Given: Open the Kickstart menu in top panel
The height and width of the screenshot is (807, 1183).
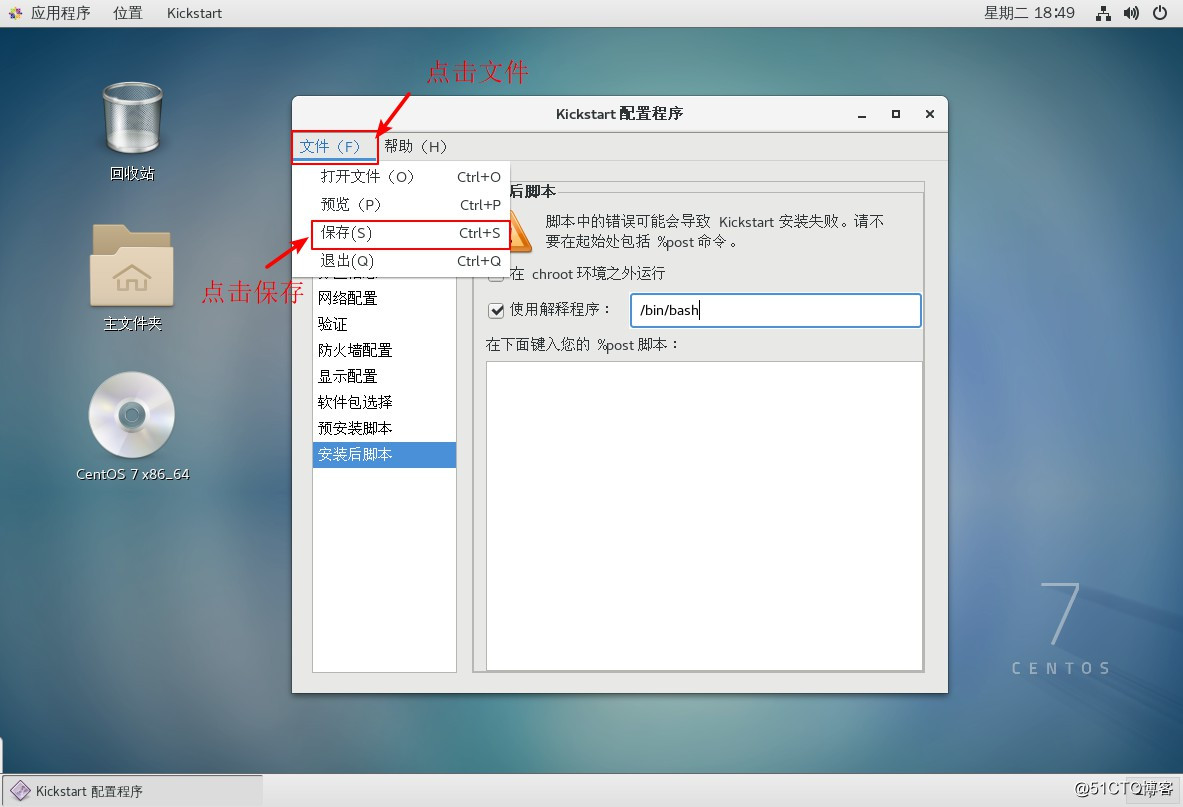Looking at the screenshot, I should coord(194,13).
